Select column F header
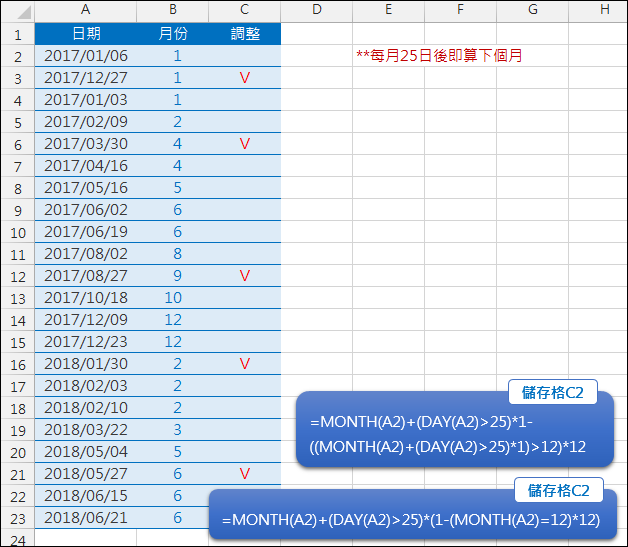628x547 pixels. pos(461,10)
